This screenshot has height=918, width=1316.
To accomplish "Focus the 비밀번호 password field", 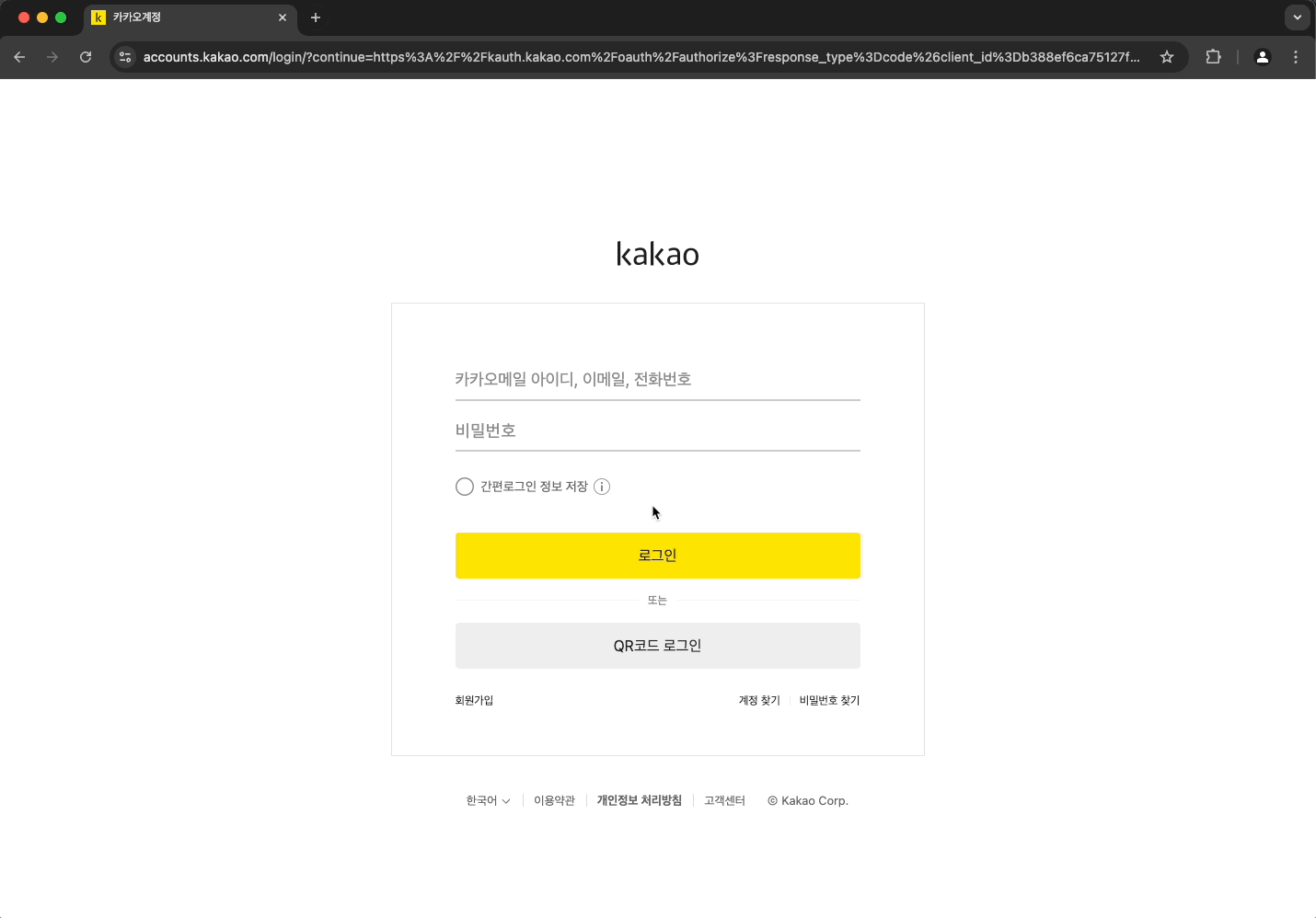I will (x=657, y=430).
